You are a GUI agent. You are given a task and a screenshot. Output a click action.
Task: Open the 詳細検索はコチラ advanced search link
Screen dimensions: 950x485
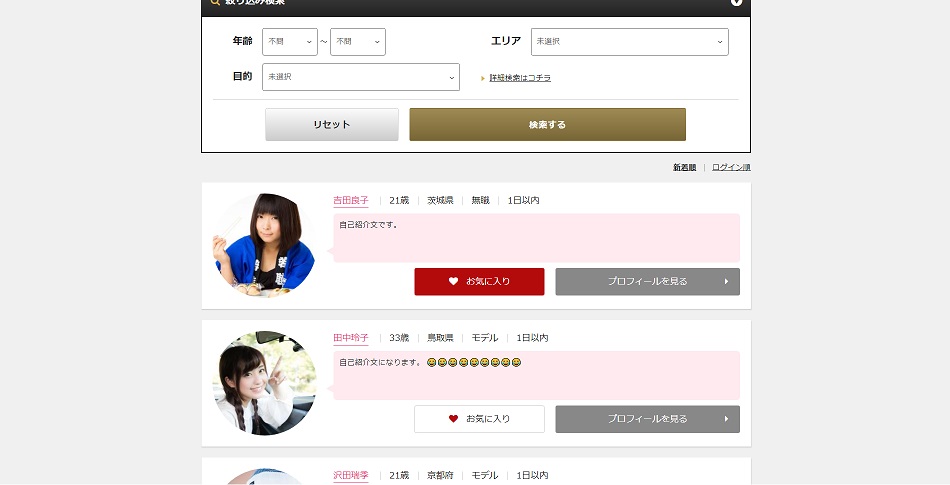point(520,78)
